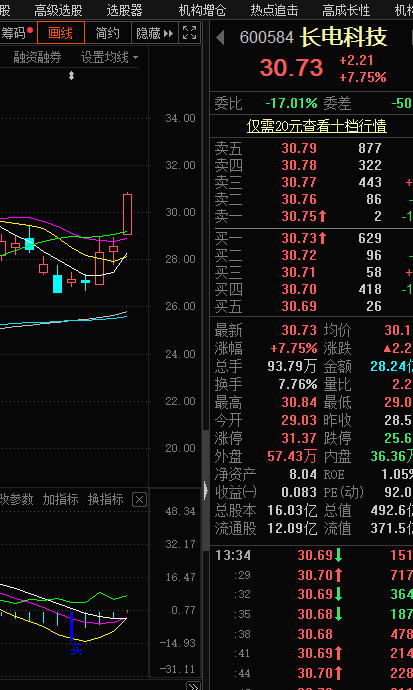Open the 机构增仓 menu item
Image resolution: width=413 pixels, height=690 pixels.
click(202, 10)
